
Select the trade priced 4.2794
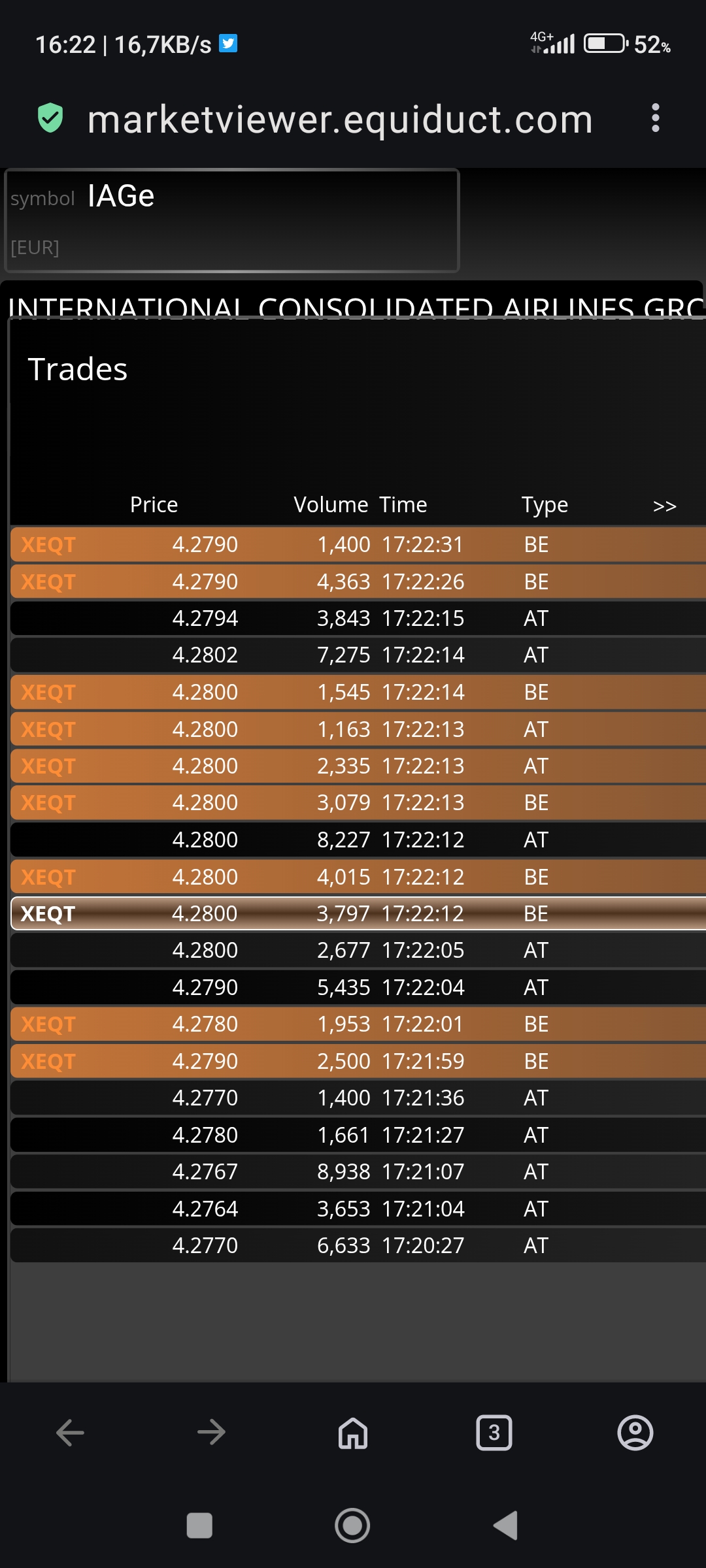pyautogui.click(x=358, y=618)
